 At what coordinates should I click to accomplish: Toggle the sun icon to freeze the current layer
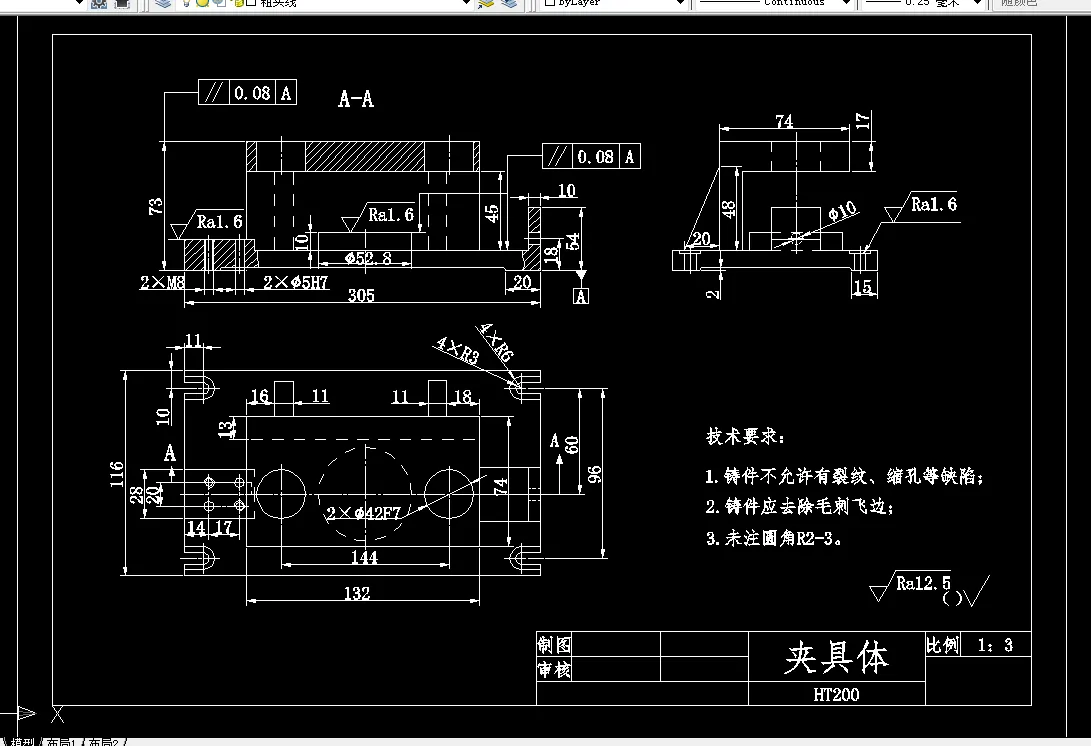point(202,5)
